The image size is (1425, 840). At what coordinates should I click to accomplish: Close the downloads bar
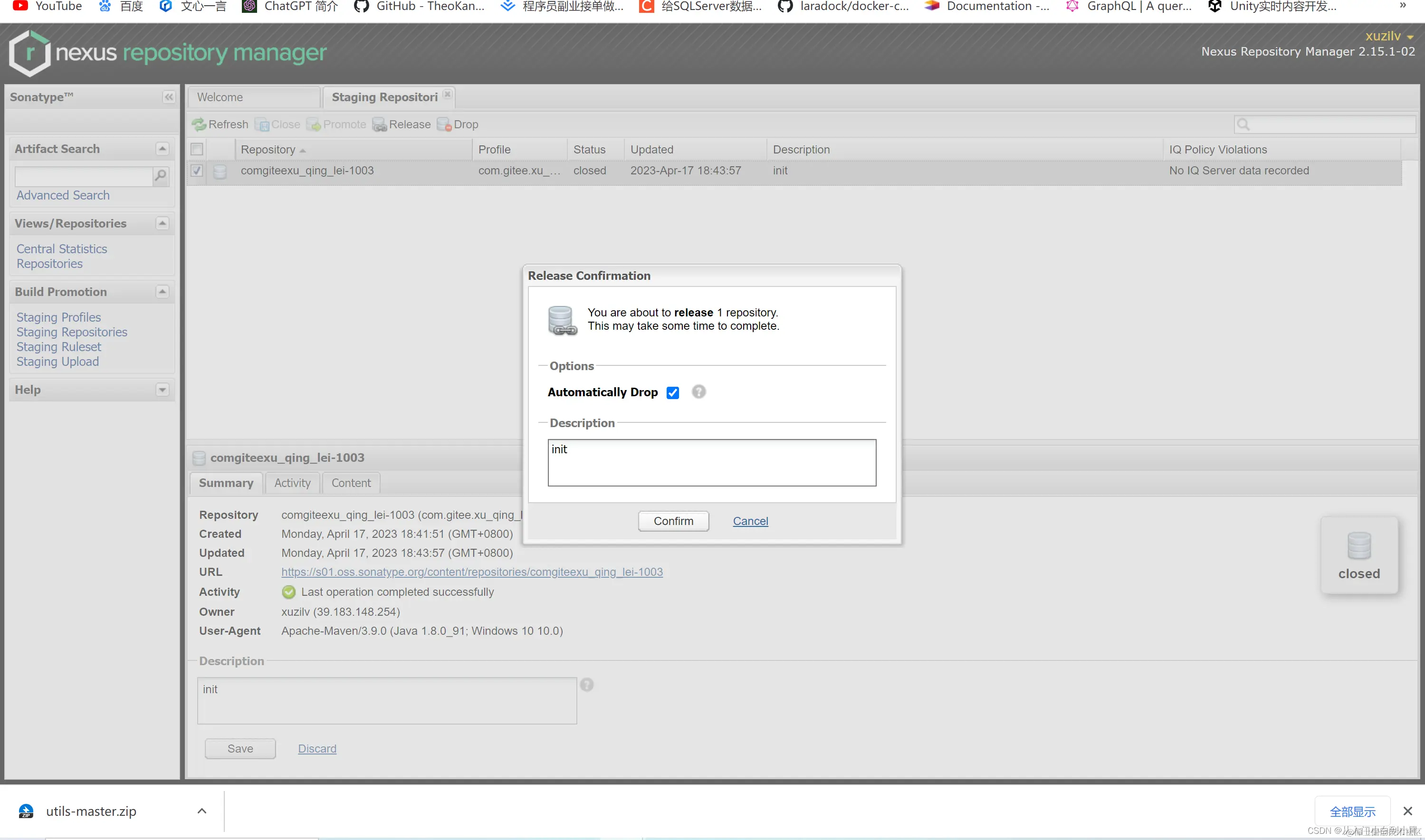(x=1407, y=811)
